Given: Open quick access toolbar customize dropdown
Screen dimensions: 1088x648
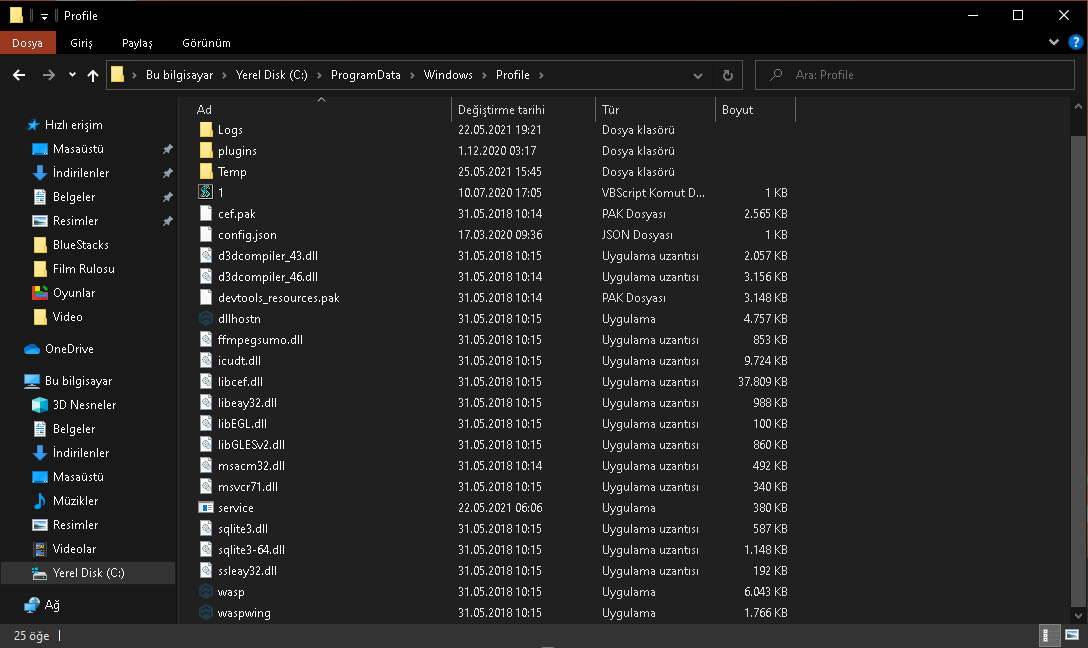Looking at the screenshot, I should [x=44, y=16].
